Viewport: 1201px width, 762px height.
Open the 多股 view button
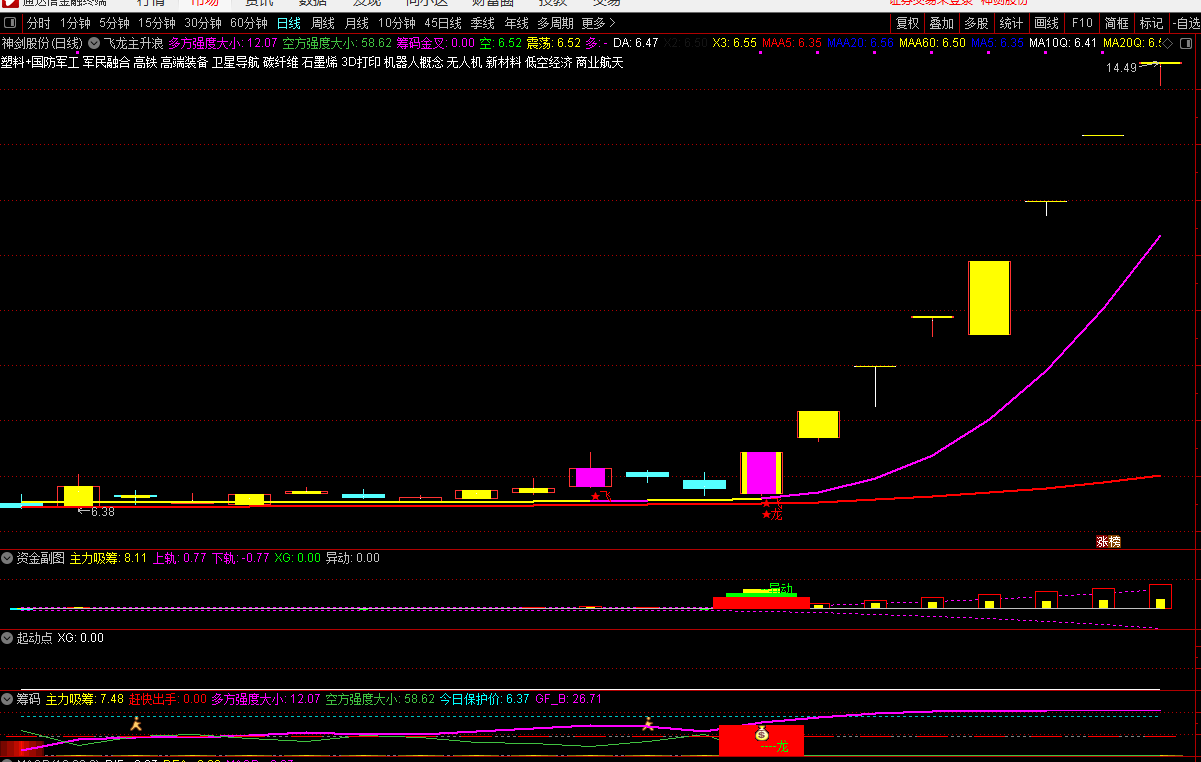point(976,23)
